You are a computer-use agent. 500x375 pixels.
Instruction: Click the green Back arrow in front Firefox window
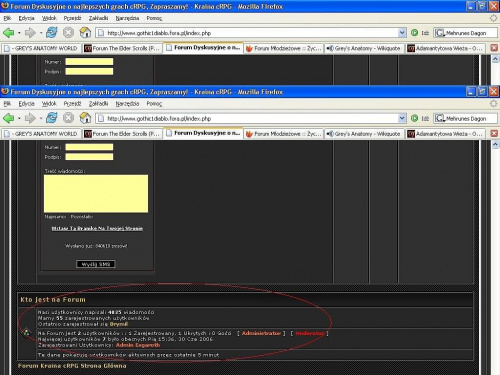coord(9,118)
